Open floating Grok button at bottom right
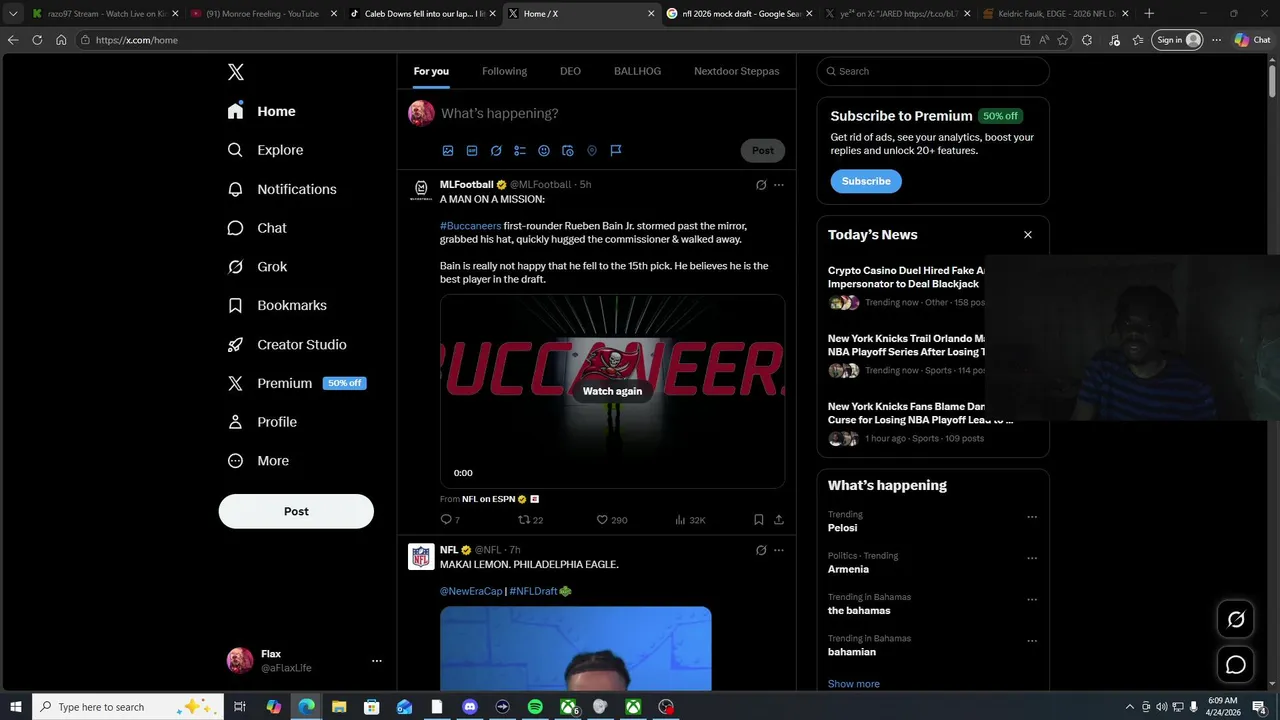This screenshot has height=720, width=1280. point(1236,620)
